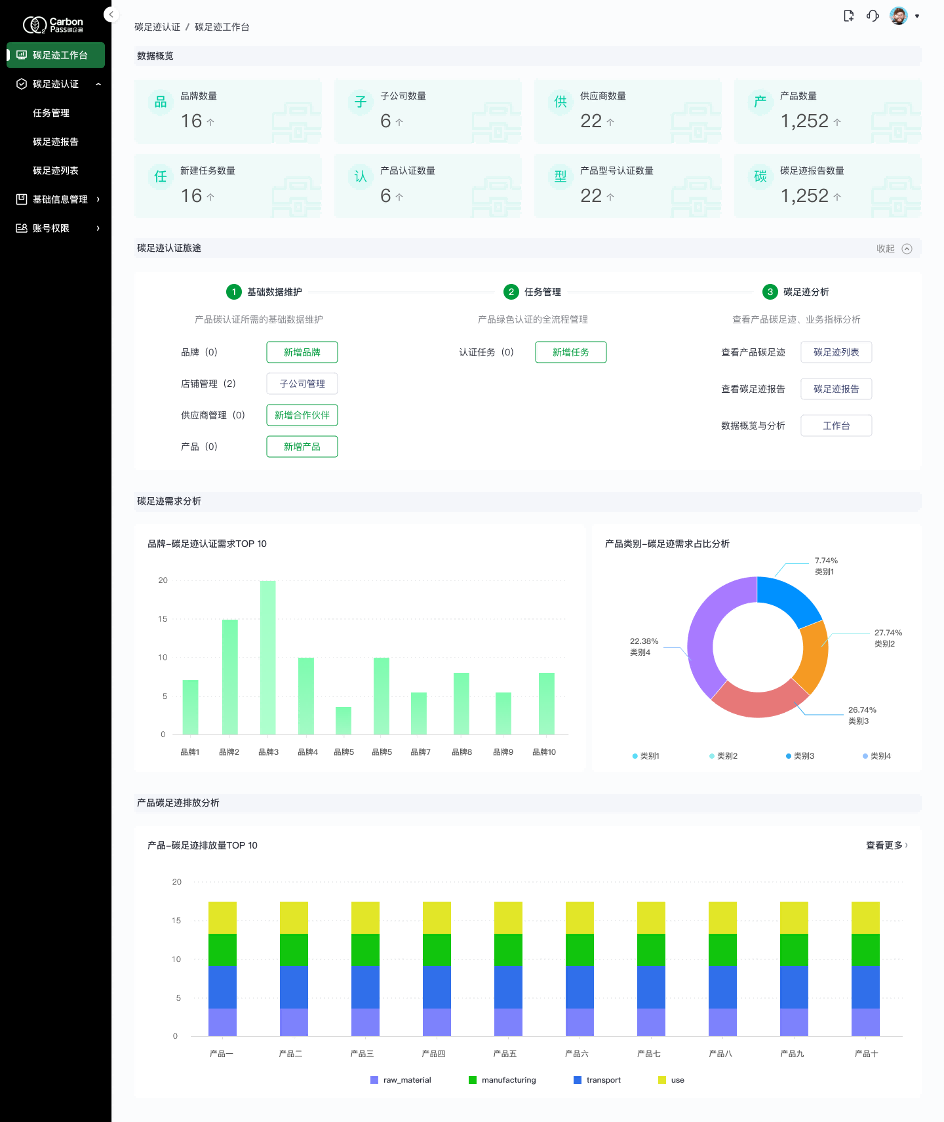Click the 新增品牌 button
Viewport: 944px width, 1122px height.
pyautogui.click(x=302, y=352)
